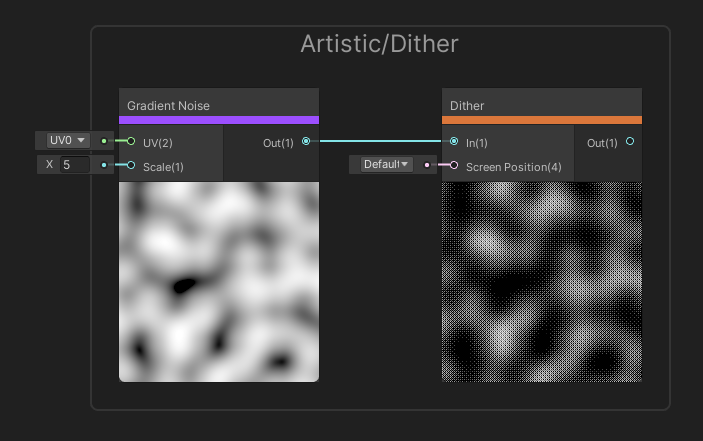Click the UV(2) input port
This screenshot has width=703, height=441.
(131, 141)
